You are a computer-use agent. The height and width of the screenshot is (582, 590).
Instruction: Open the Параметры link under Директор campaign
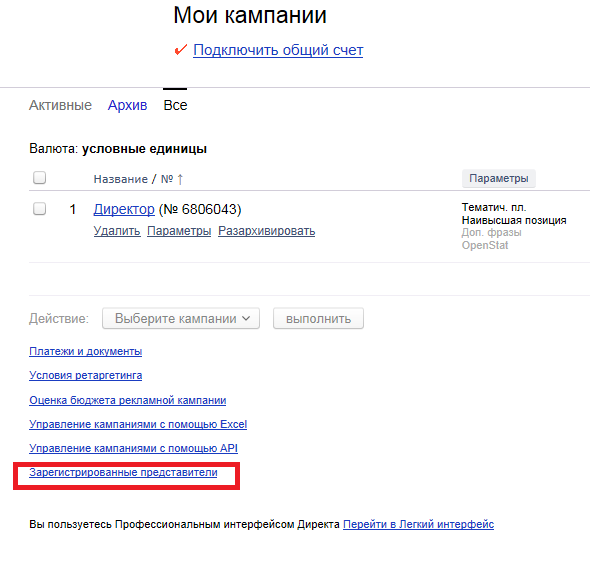pos(179,231)
